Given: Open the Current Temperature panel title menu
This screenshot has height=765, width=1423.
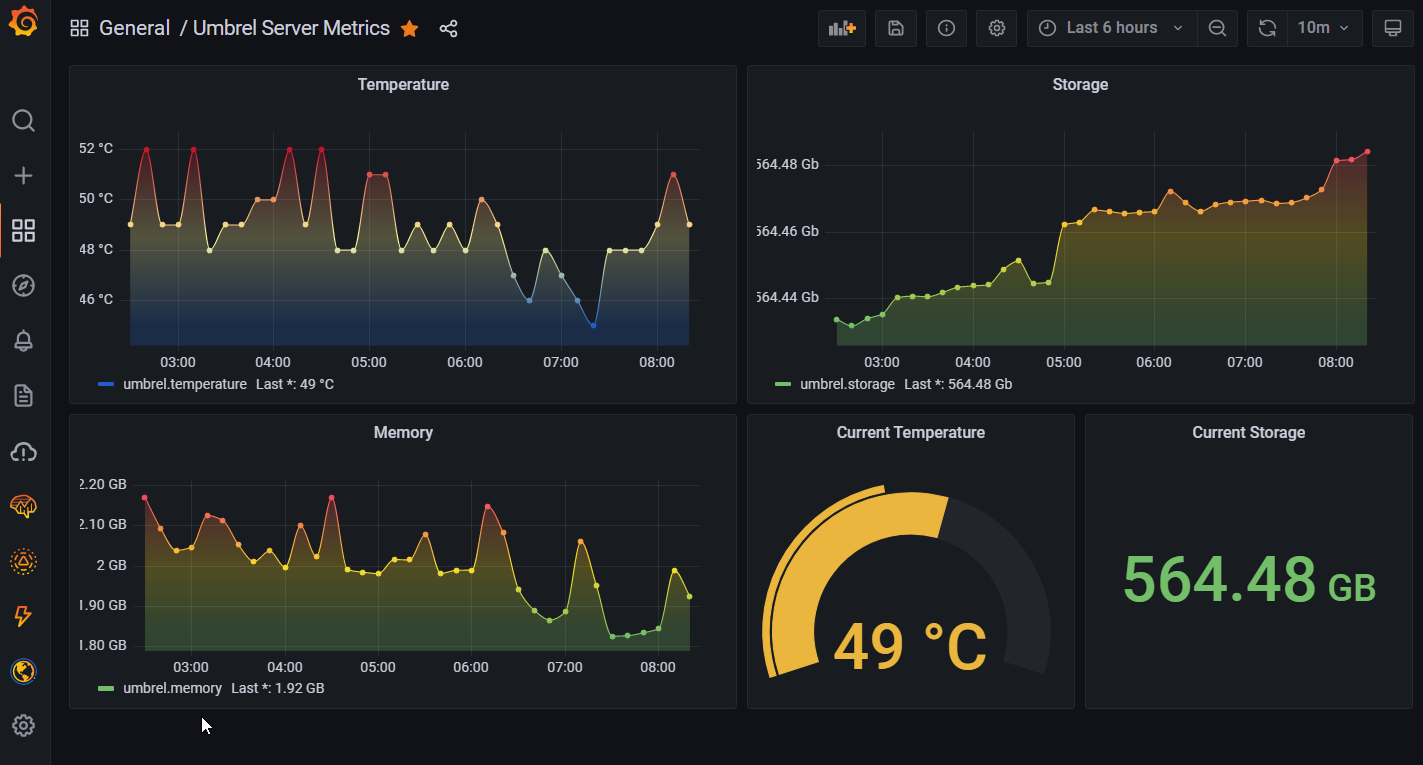Looking at the screenshot, I should point(911,433).
